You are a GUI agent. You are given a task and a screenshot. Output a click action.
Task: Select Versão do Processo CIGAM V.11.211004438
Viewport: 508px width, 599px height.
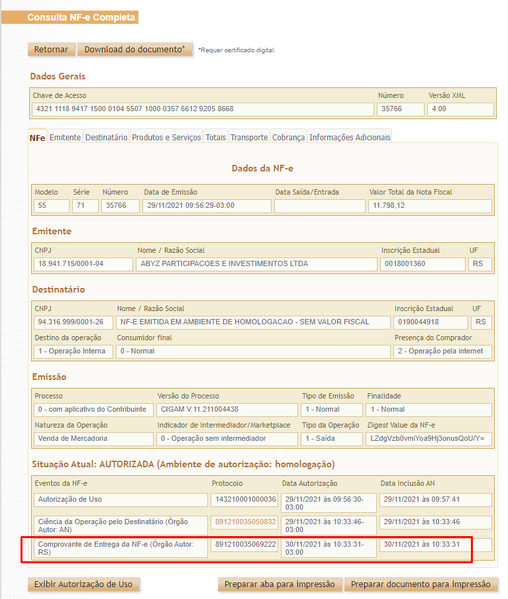[x=227, y=410]
